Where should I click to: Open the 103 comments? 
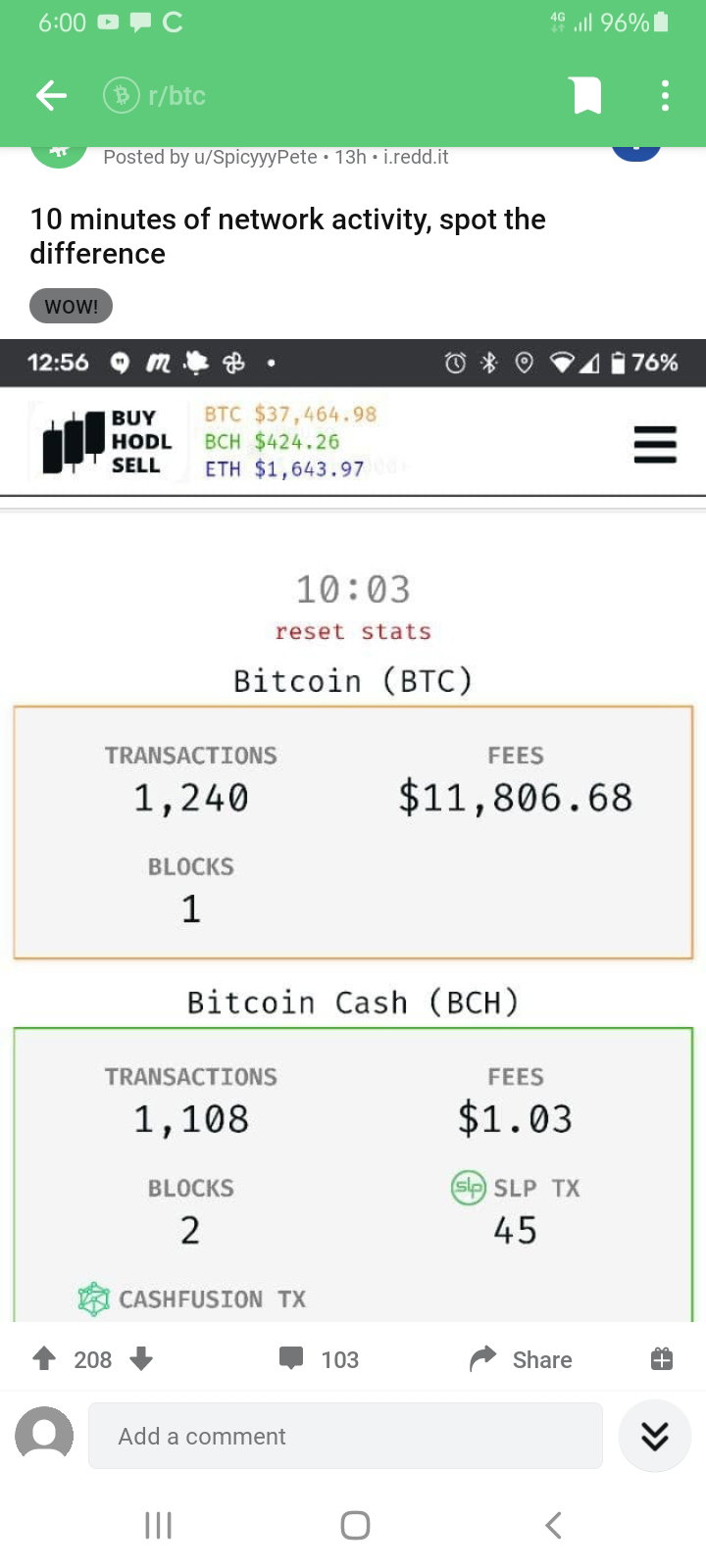tap(319, 1359)
